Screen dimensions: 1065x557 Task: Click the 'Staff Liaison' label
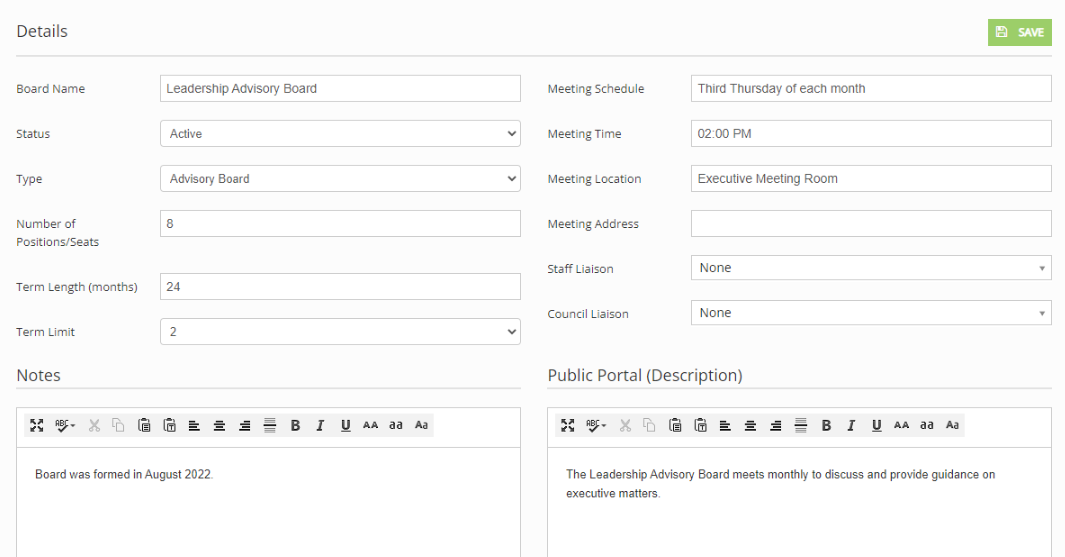580,269
